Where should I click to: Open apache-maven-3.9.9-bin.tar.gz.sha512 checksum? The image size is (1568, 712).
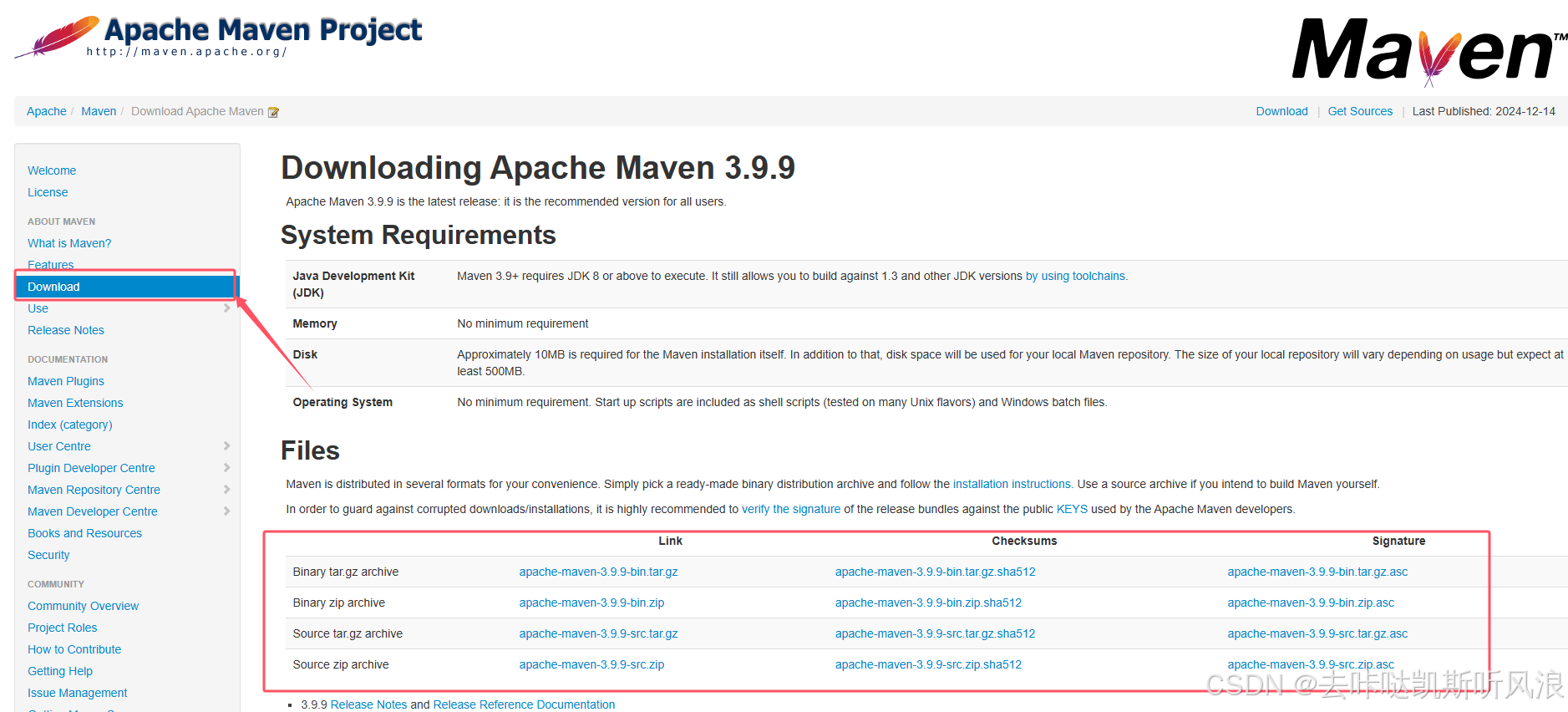click(935, 572)
